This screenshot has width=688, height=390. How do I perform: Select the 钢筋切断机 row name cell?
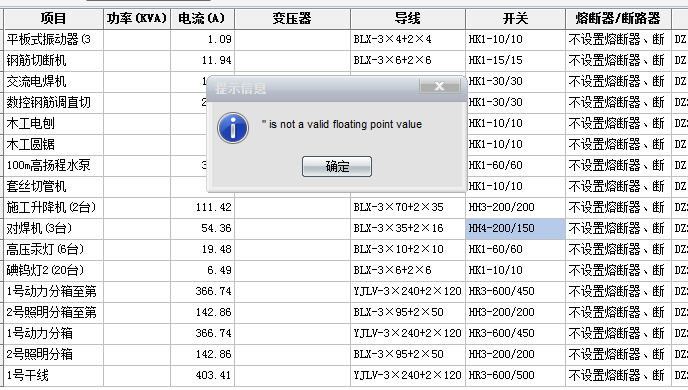click(54, 61)
